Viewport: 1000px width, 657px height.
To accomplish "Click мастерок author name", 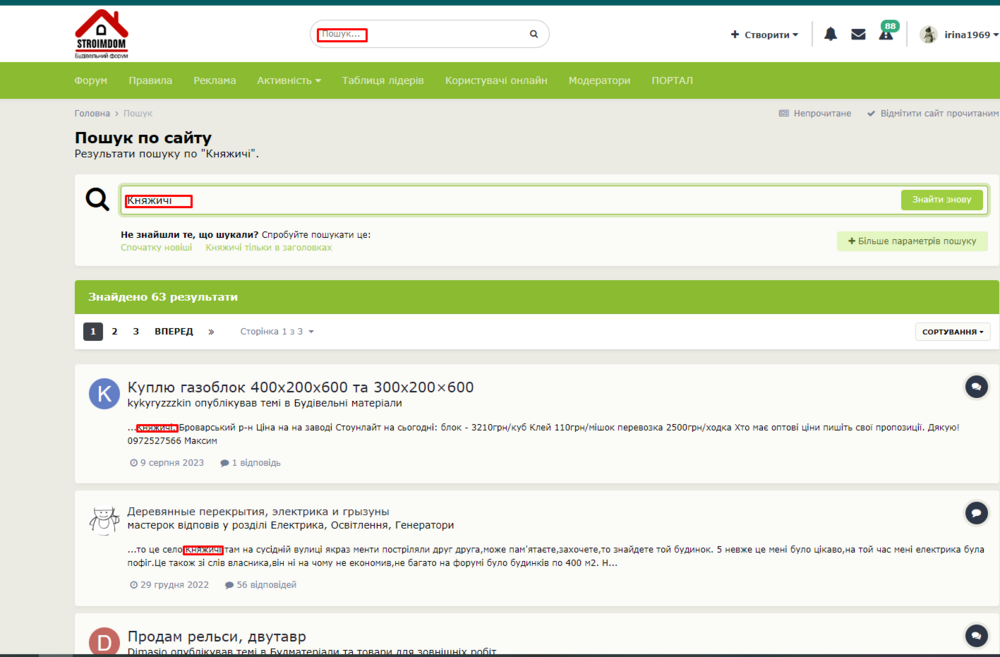I will 151,525.
